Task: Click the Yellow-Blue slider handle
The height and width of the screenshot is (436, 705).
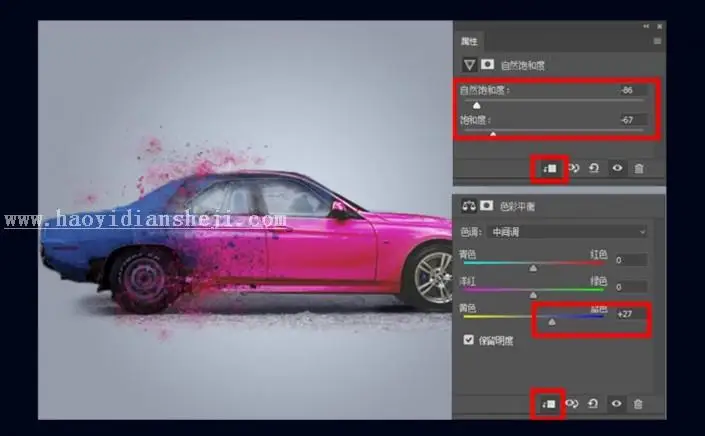Action: (552, 322)
